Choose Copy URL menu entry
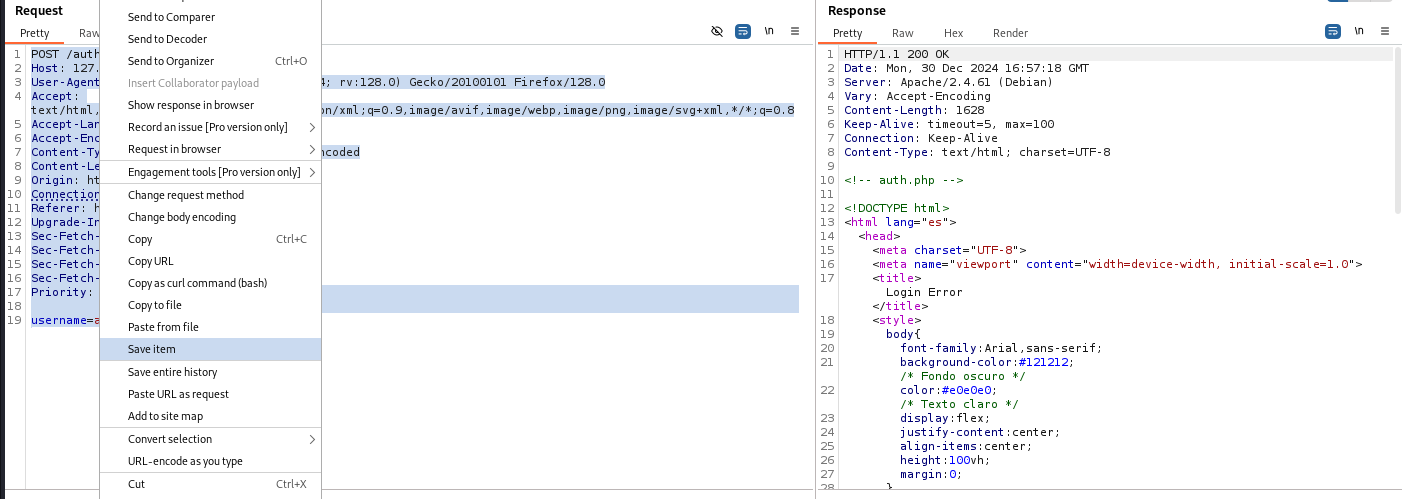 click(210, 261)
